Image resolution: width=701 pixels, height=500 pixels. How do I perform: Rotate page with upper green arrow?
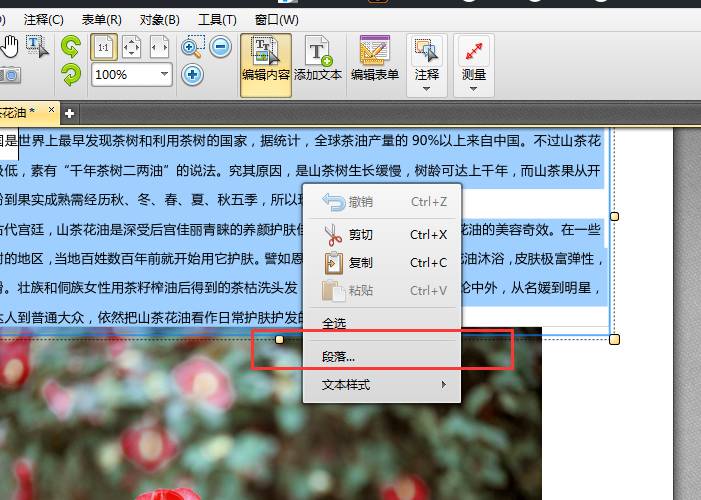(71, 47)
